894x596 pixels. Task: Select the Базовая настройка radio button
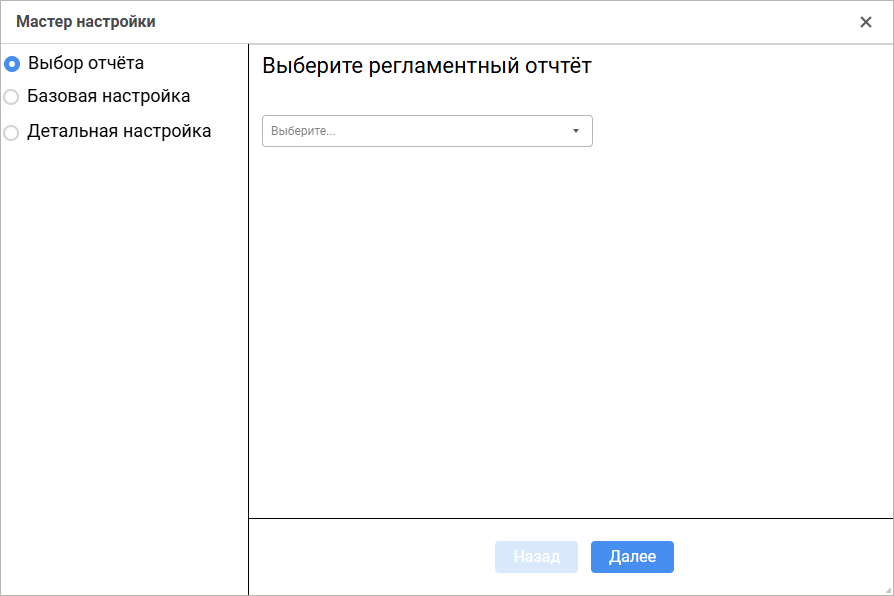click(12, 98)
